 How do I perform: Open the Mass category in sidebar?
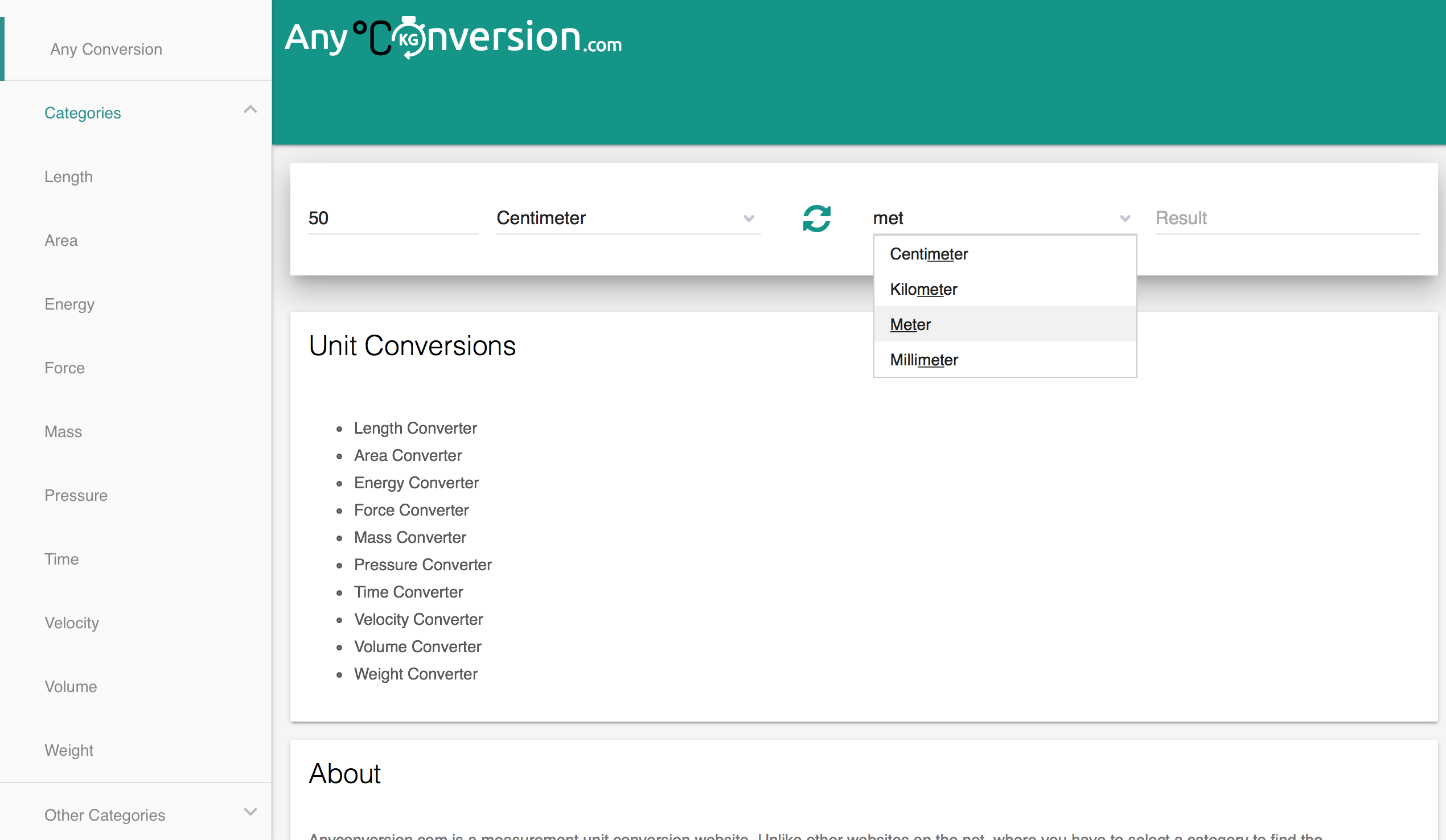coord(63,431)
